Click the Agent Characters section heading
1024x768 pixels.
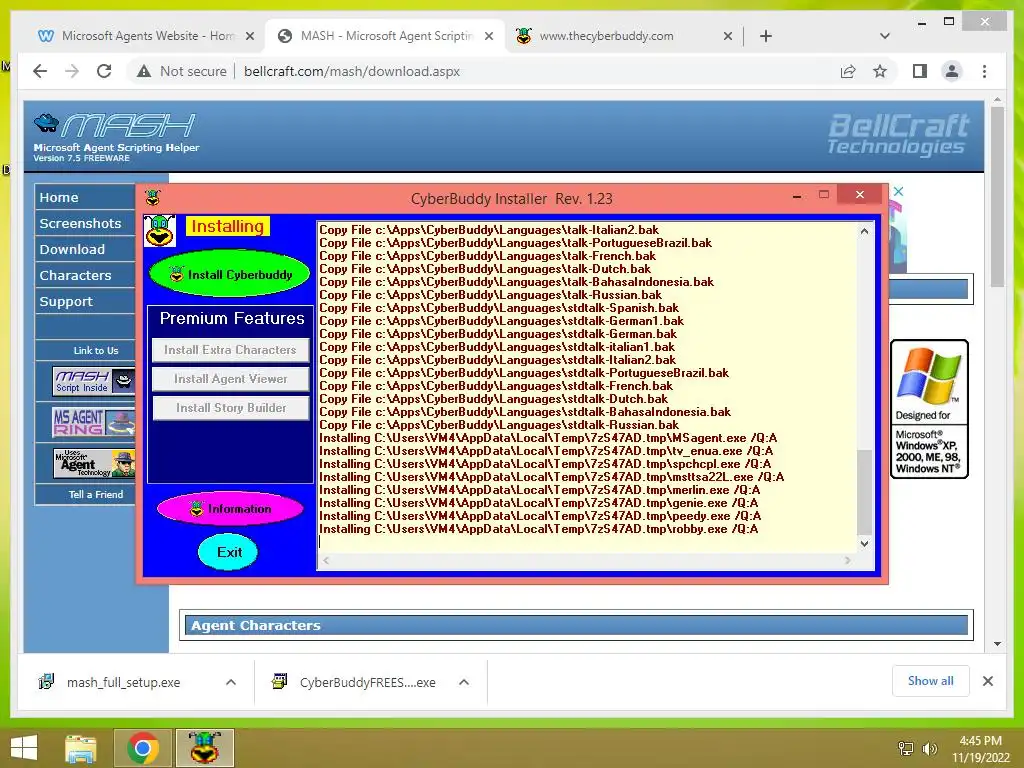coord(255,625)
